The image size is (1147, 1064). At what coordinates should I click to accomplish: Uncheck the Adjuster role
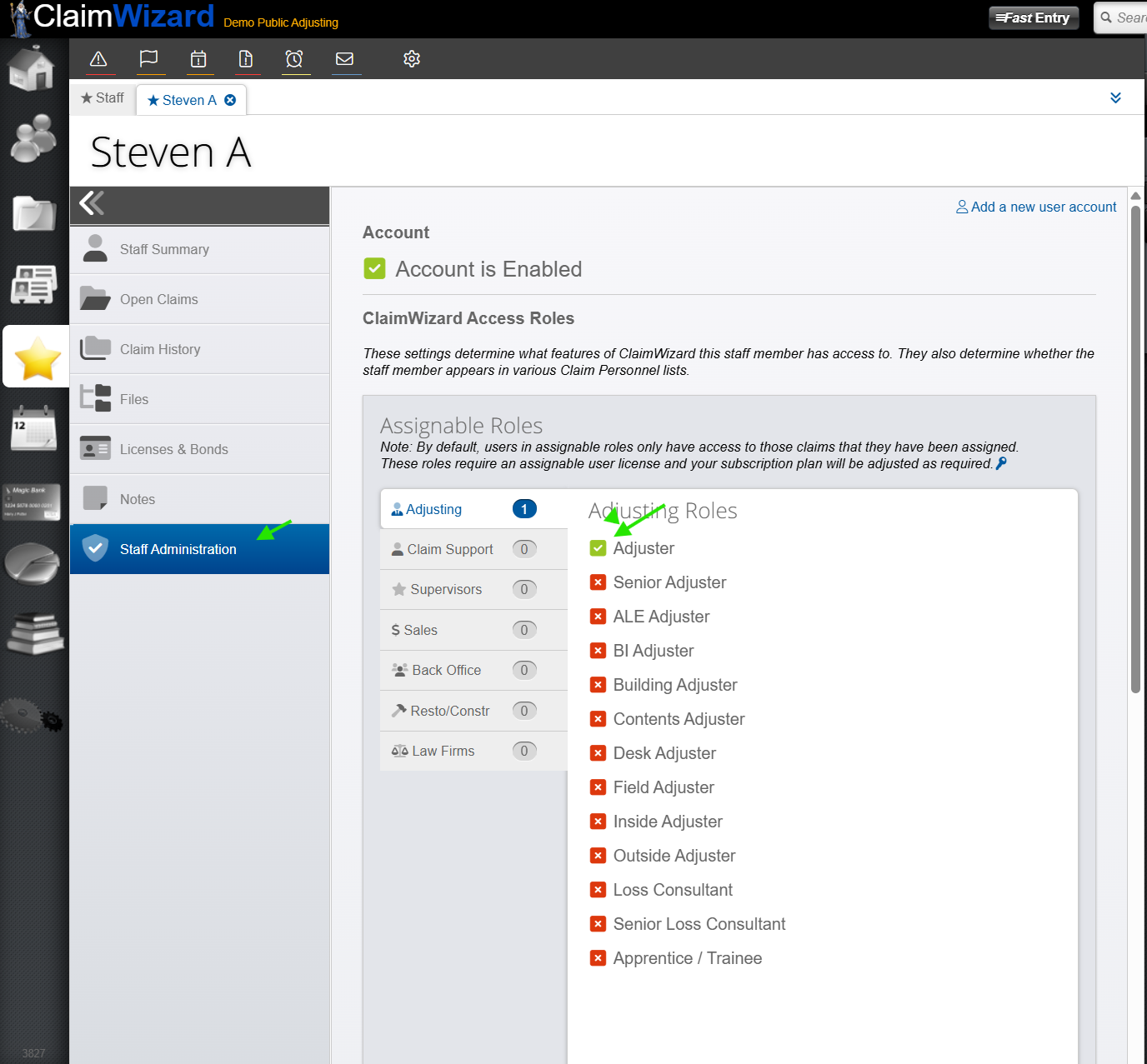pos(598,547)
